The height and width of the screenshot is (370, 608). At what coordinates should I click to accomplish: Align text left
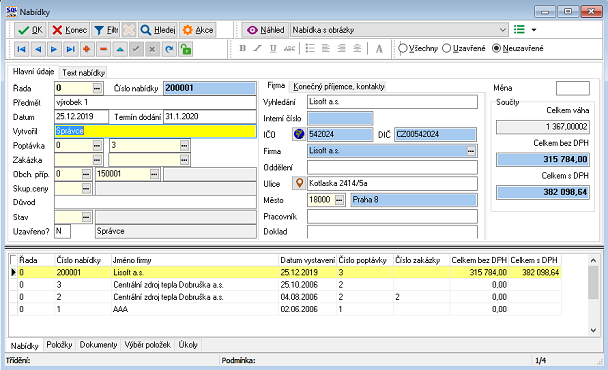pos(326,48)
